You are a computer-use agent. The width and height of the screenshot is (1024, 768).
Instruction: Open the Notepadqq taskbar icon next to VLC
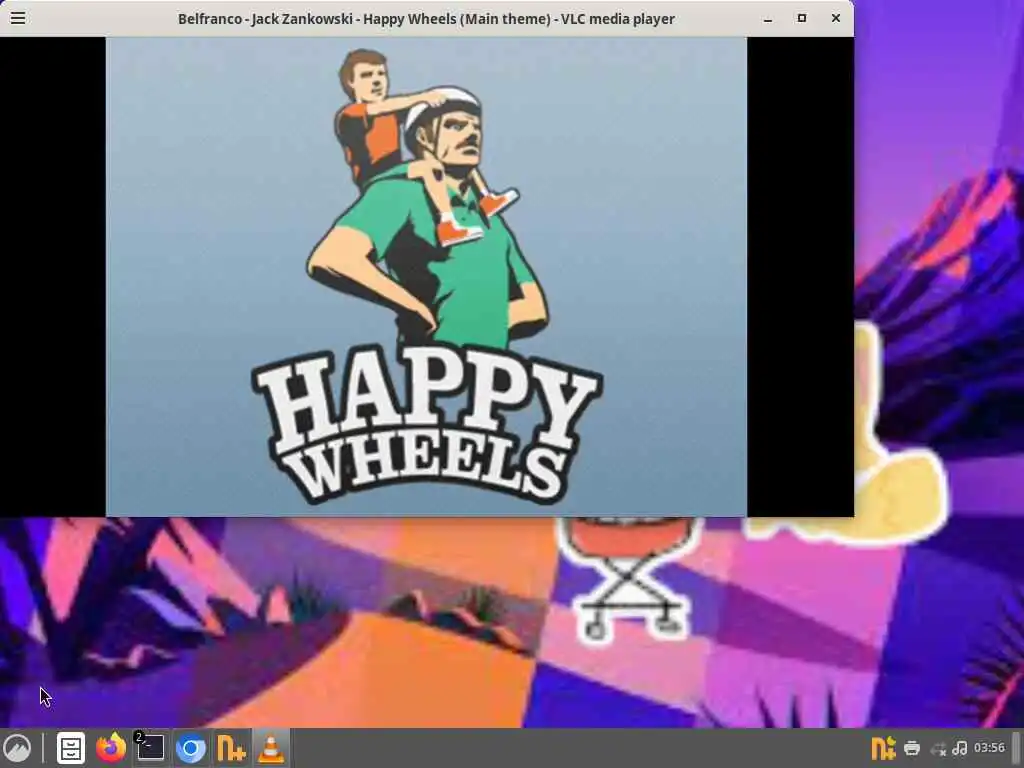coord(231,748)
